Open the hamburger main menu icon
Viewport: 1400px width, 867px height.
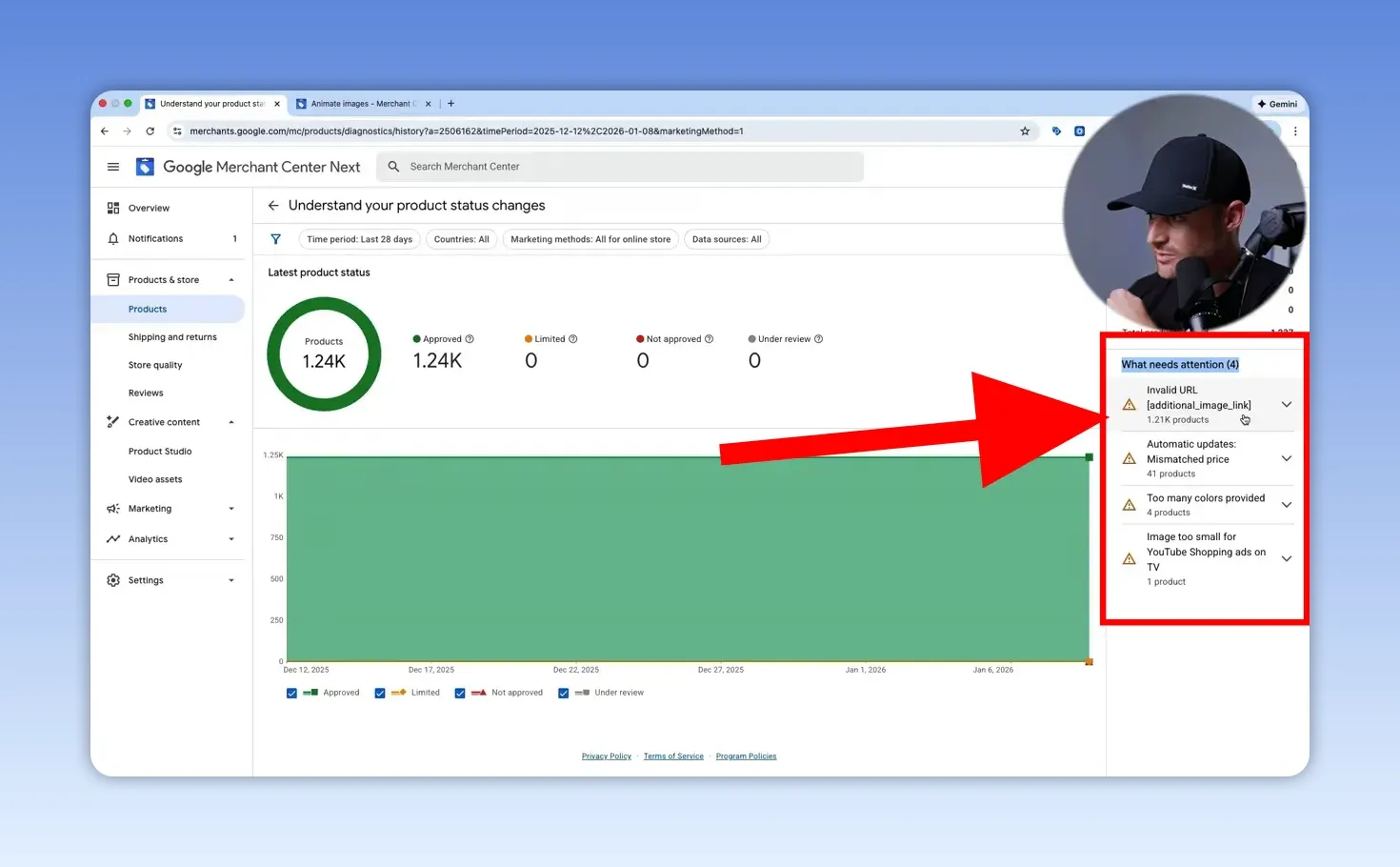tap(113, 167)
